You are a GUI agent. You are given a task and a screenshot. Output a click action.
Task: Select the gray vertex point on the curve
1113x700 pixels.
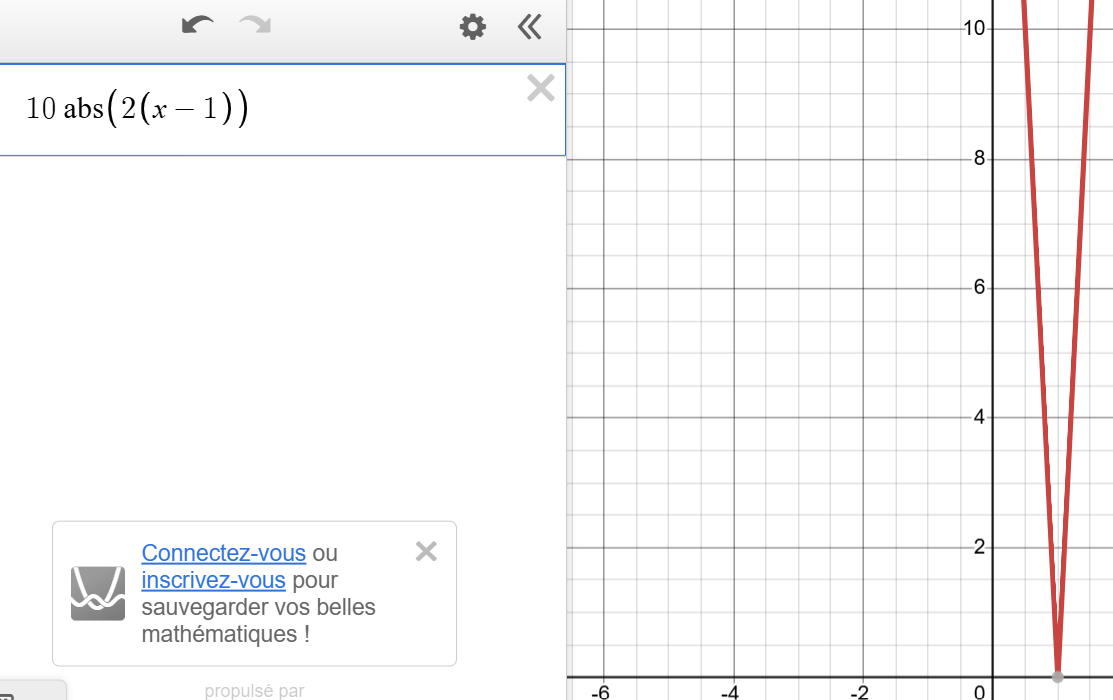(1058, 677)
